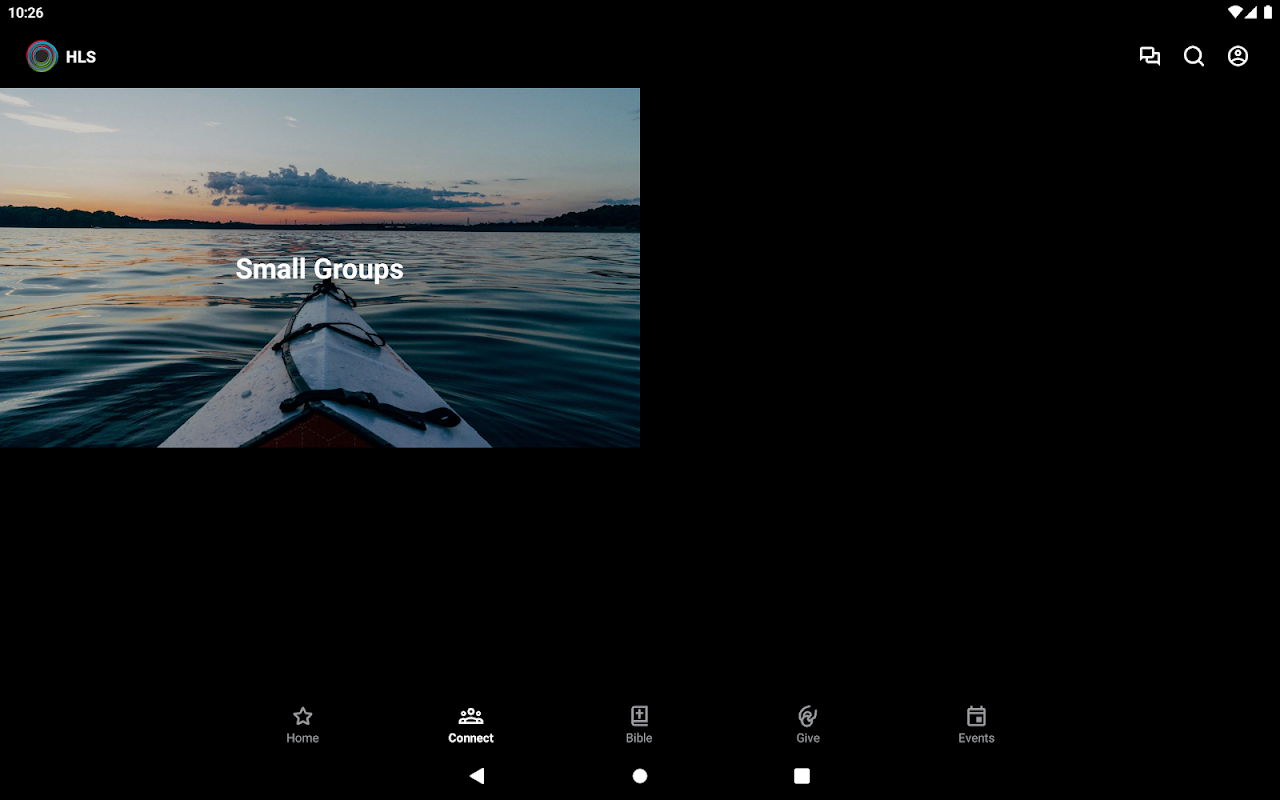This screenshot has width=1280, height=800.
Task: Click the Small Groups title text
Action: click(x=320, y=269)
